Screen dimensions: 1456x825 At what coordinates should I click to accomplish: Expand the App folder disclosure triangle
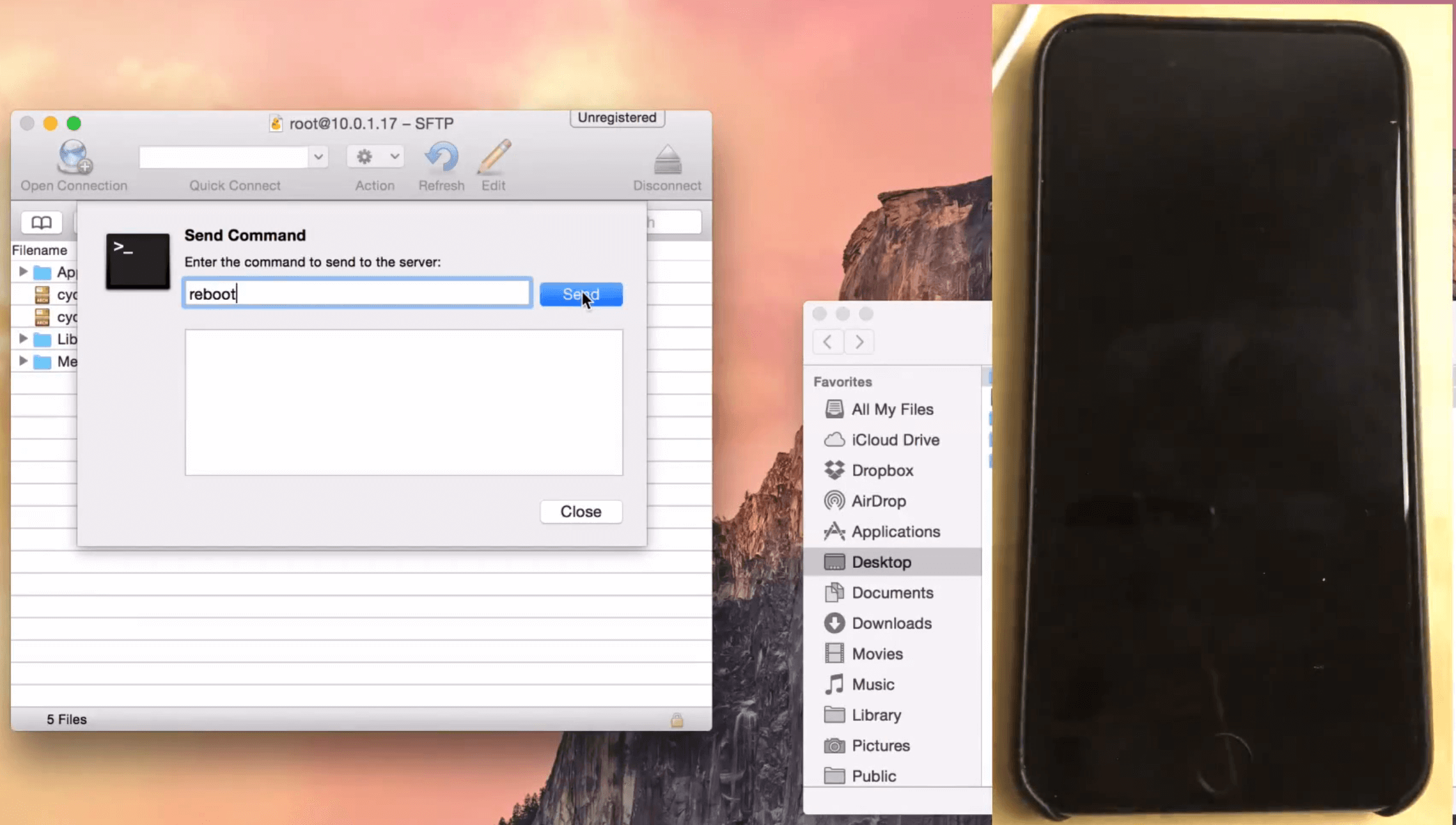[23, 272]
